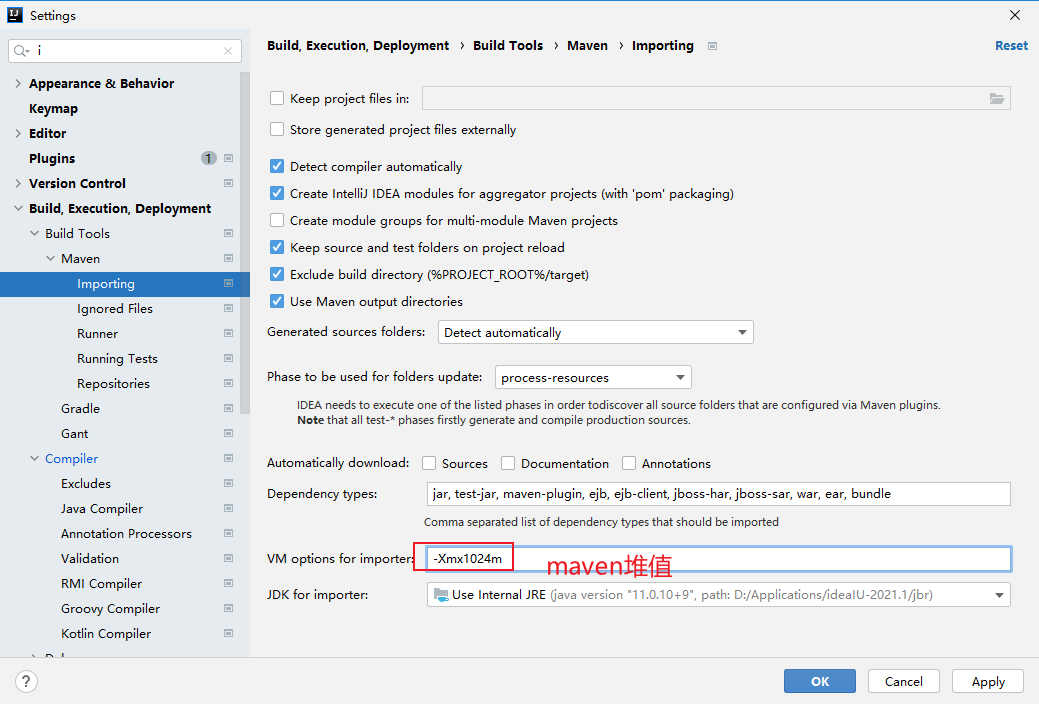Viewport: 1039px width, 704px height.
Task: Click the search magnifier icon in settings
Action: 21,51
